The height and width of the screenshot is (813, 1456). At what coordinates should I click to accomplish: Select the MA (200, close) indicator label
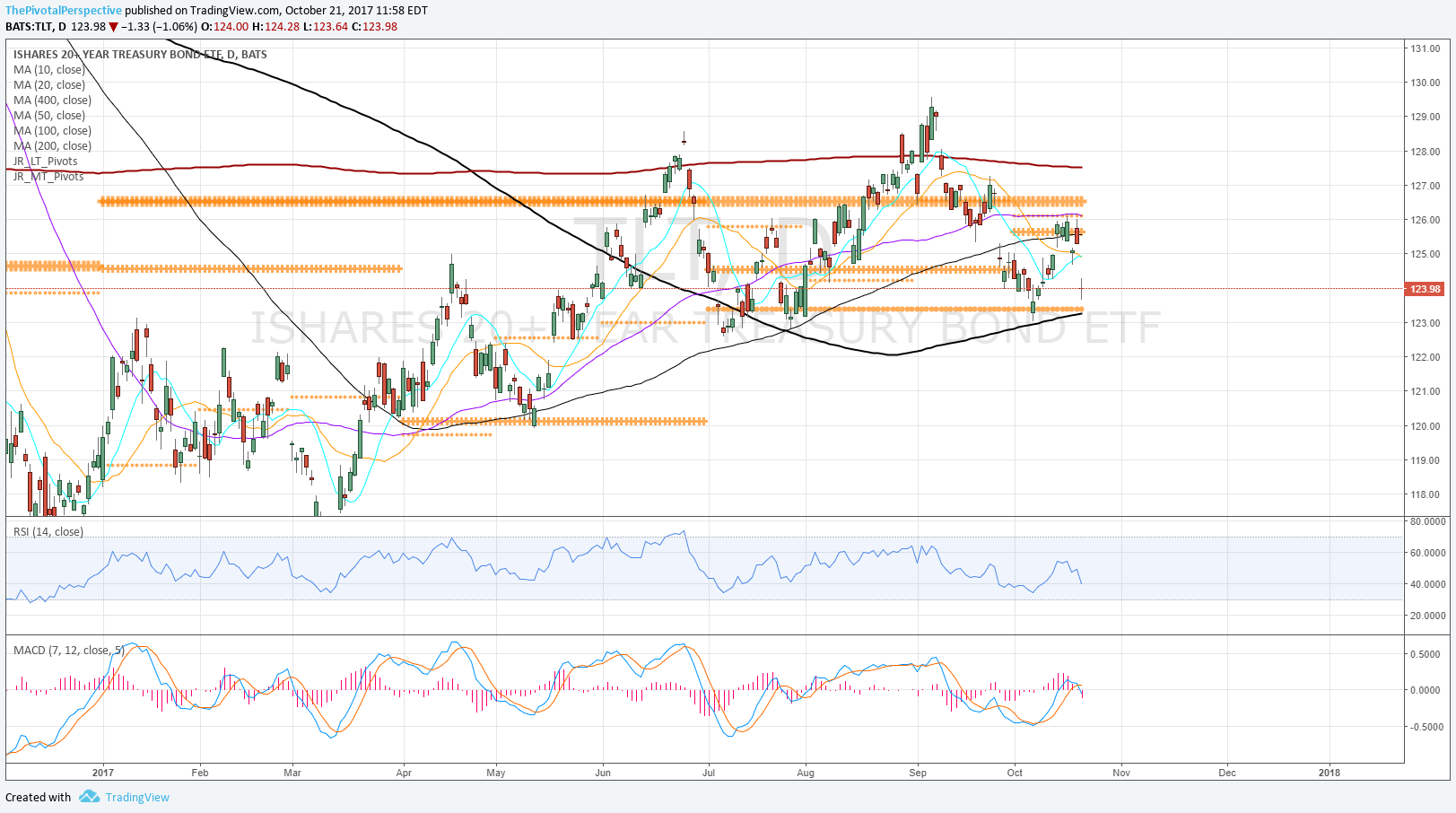(52, 145)
